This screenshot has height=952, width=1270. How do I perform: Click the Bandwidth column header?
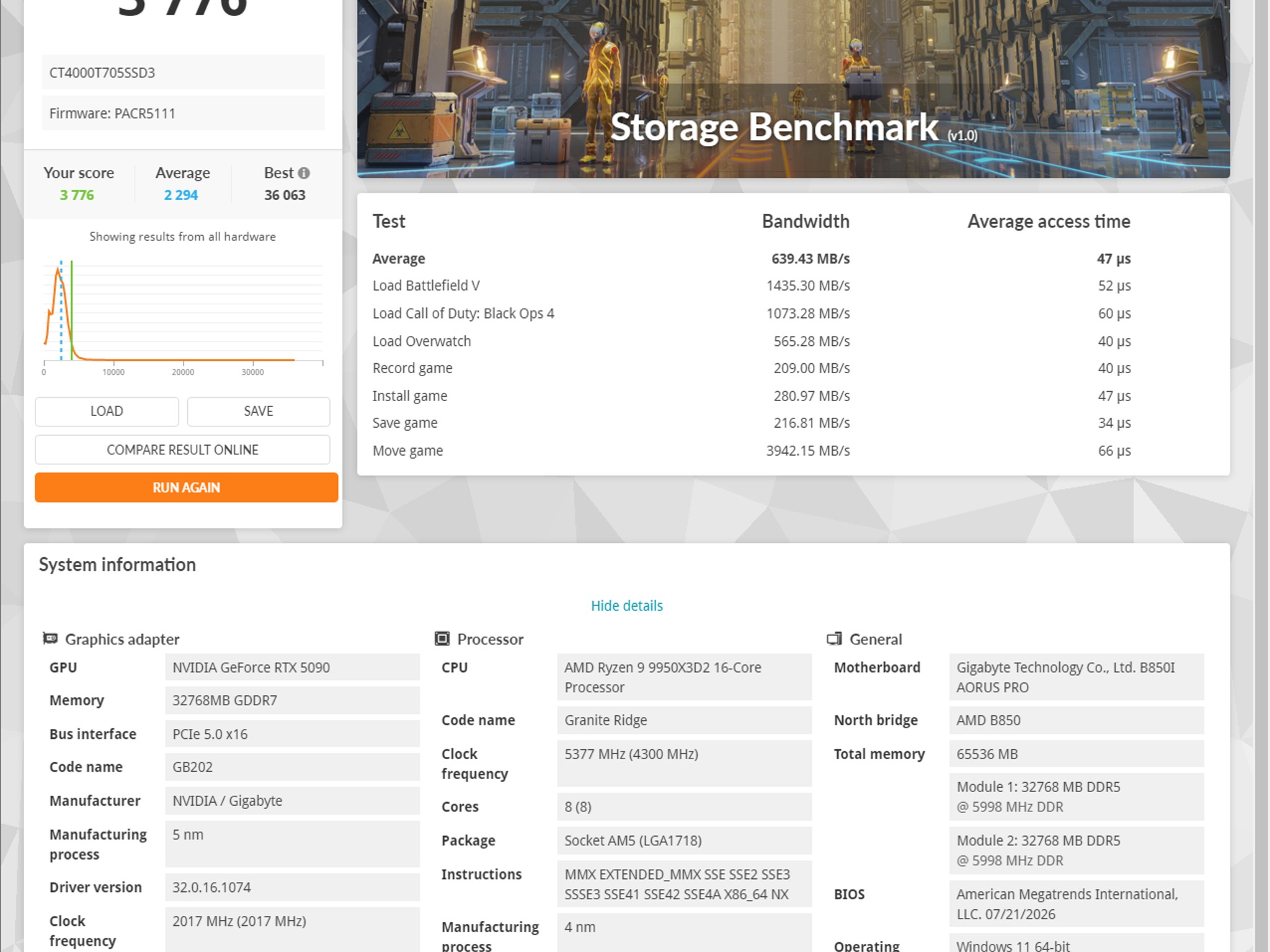(x=806, y=221)
